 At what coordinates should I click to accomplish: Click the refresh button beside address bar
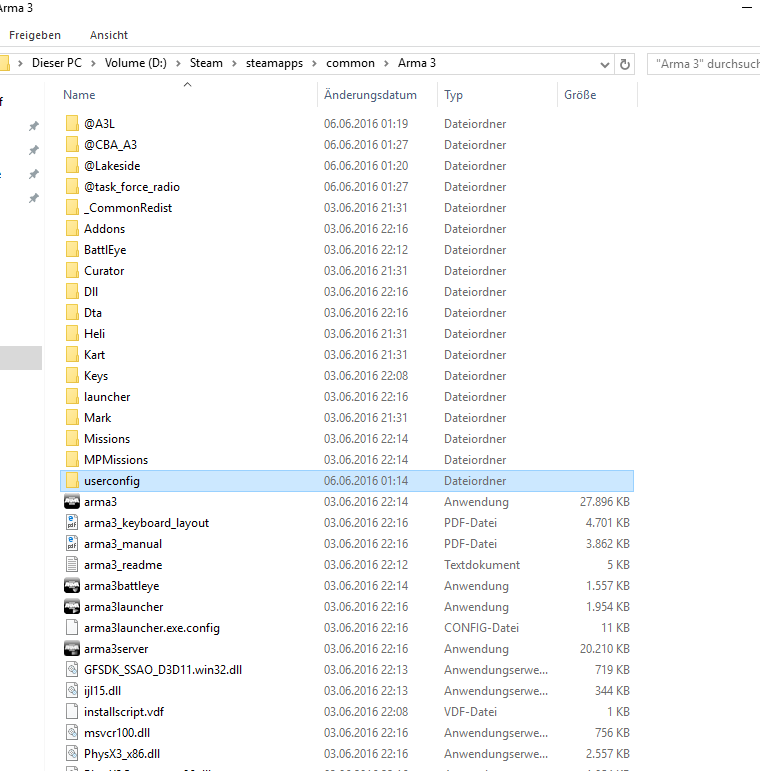(x=626, y=64)
